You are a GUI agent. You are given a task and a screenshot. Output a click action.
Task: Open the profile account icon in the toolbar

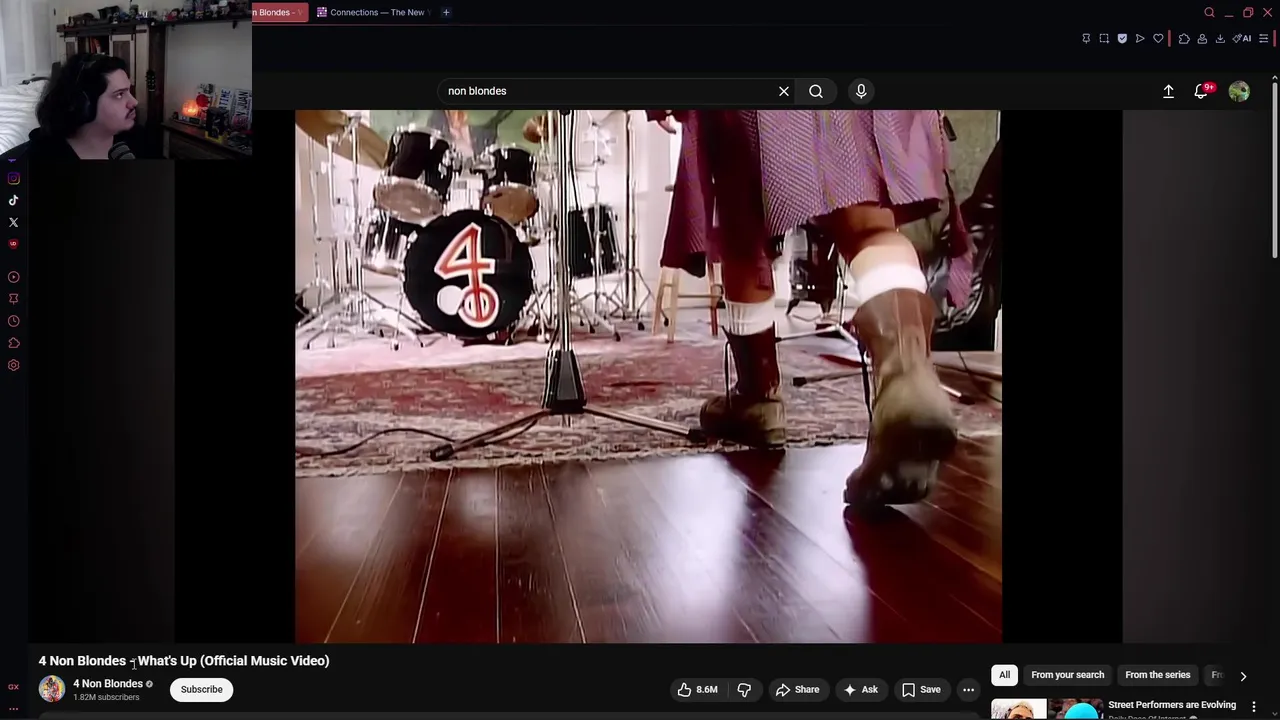1202,39
